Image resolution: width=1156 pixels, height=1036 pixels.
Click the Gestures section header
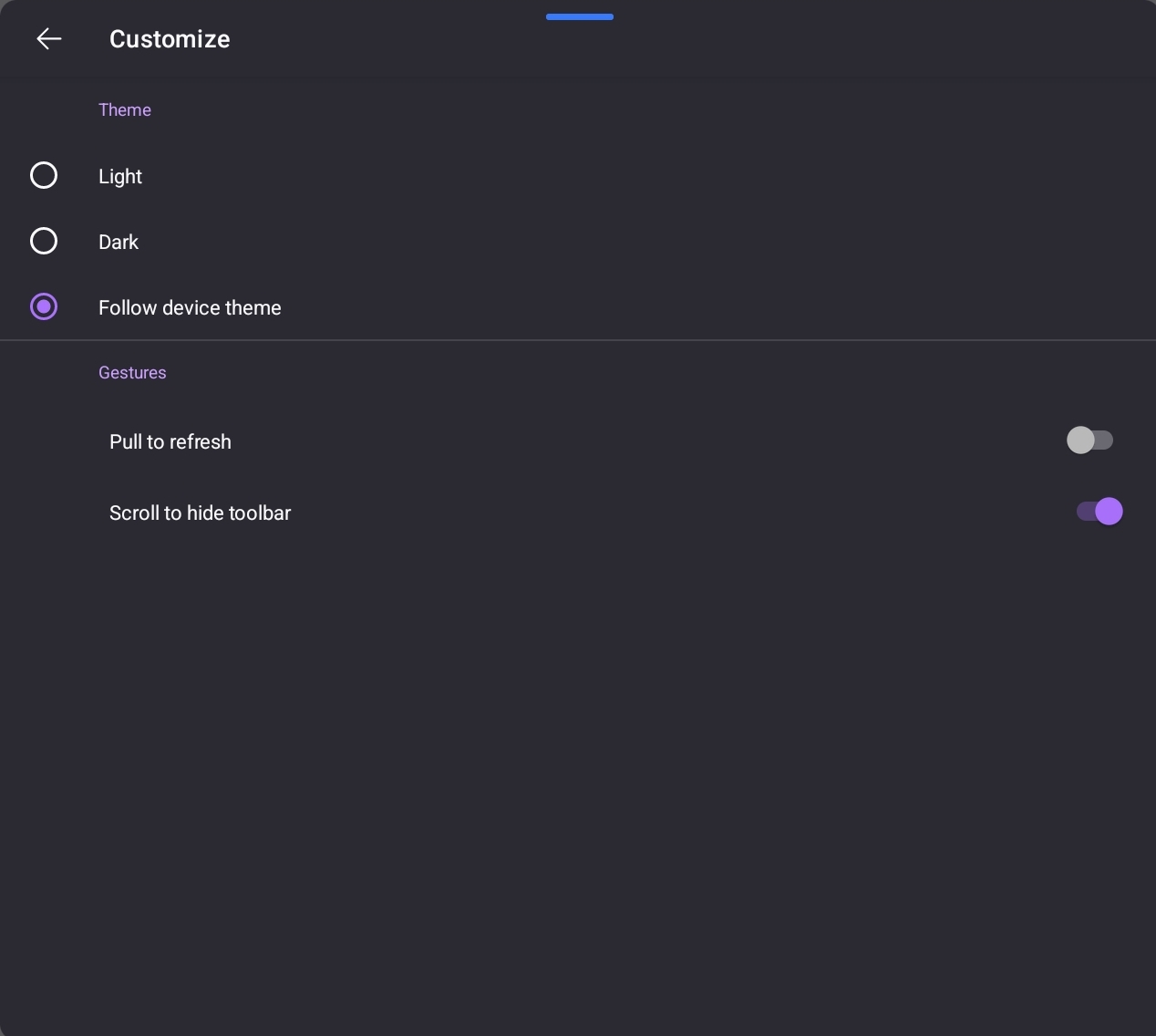click(132, 373)
